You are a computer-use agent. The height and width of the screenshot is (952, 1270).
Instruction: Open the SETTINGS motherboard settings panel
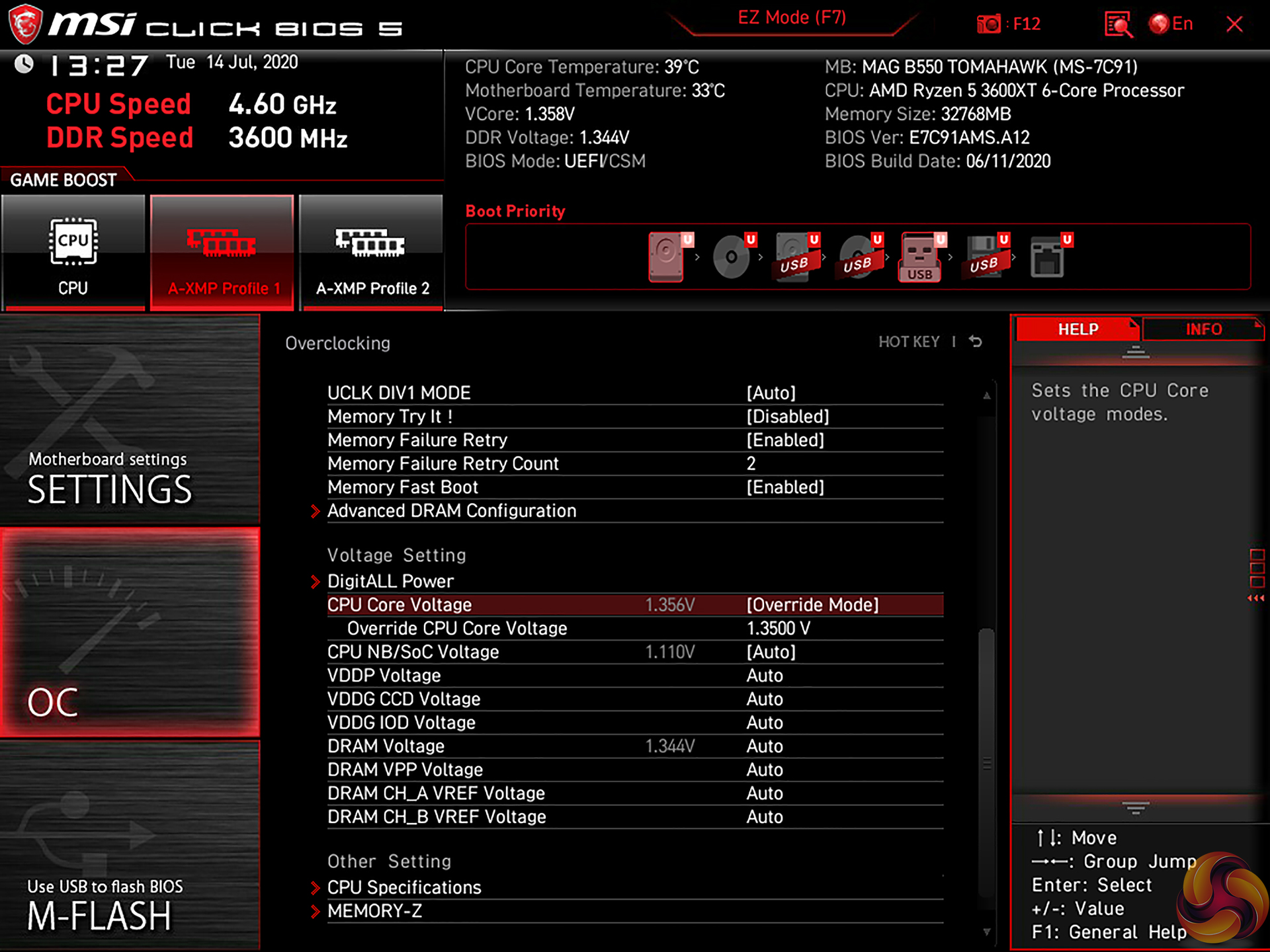coord(130,419)
